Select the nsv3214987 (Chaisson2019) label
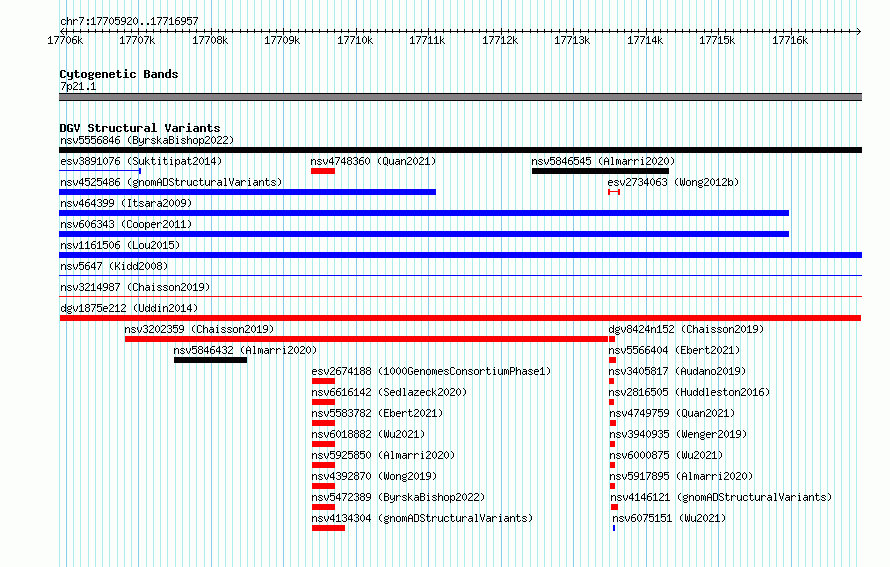This screenshot has height=567, width=890. [135, 287]
